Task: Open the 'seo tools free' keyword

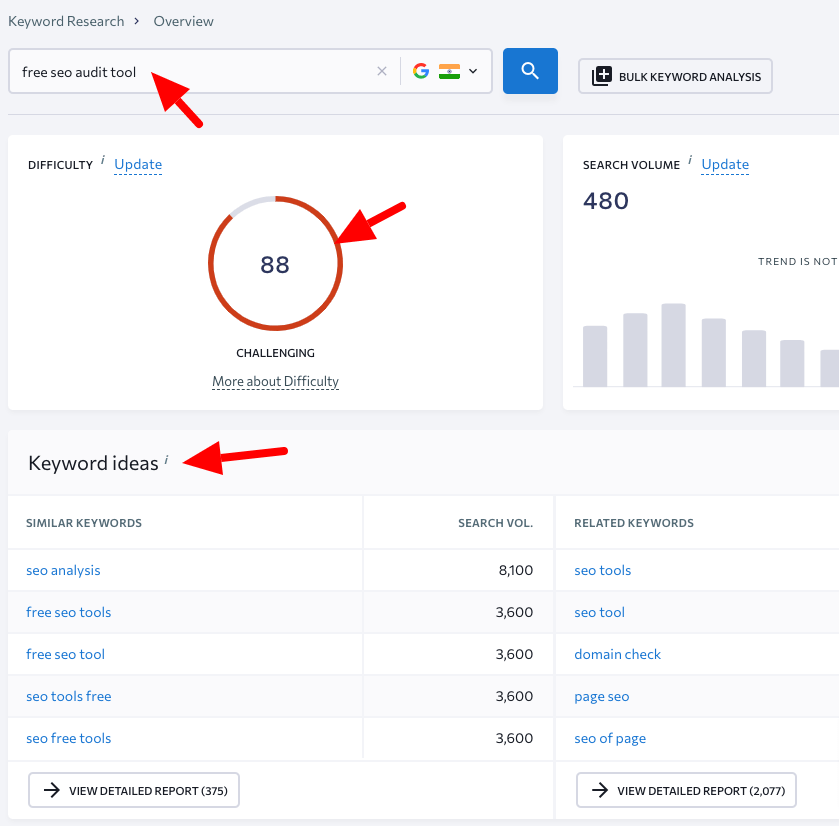Action: tap(68, 696)
